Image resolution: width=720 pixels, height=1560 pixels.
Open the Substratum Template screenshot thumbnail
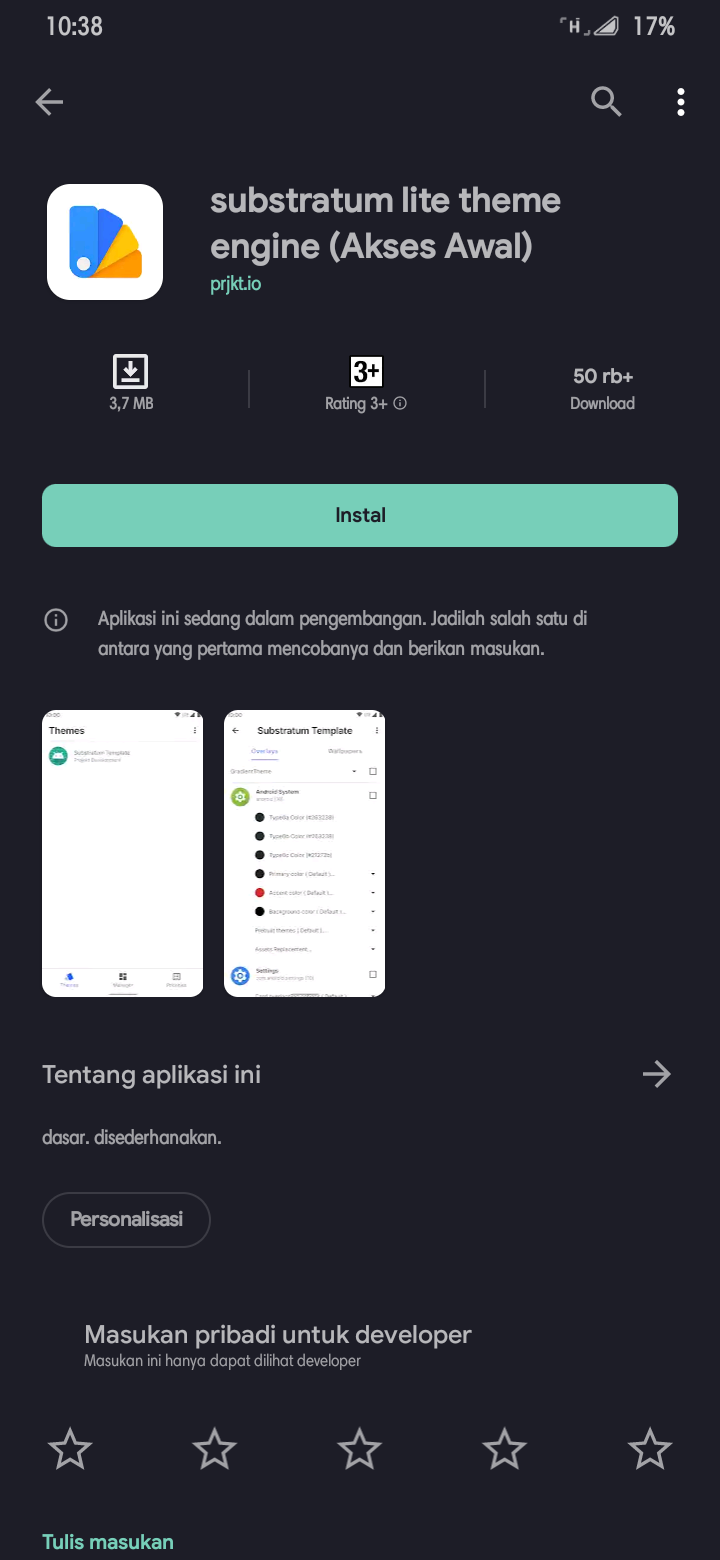(x=305, y=854)
